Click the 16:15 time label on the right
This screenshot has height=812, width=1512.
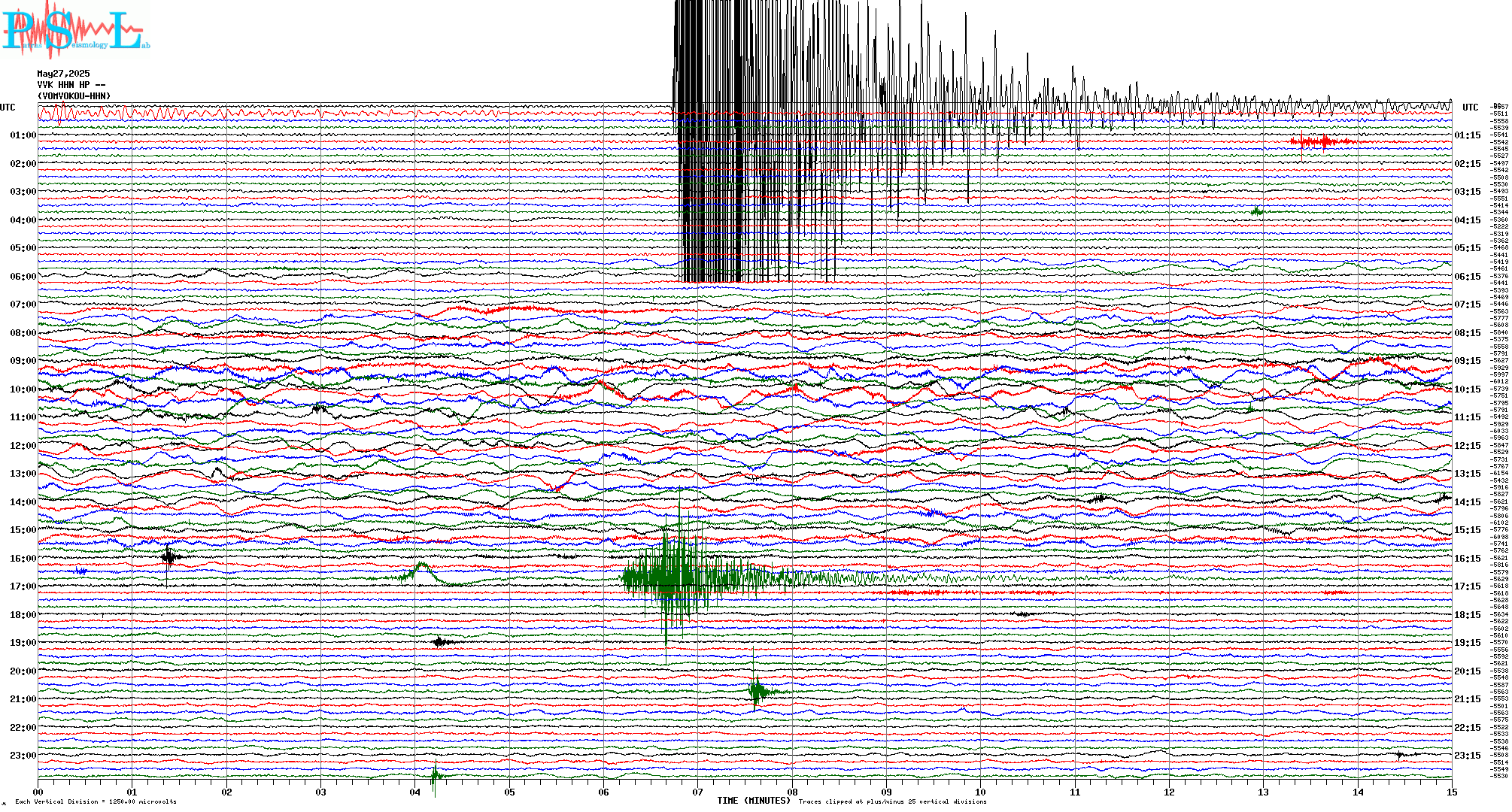tap(1468, 559)
